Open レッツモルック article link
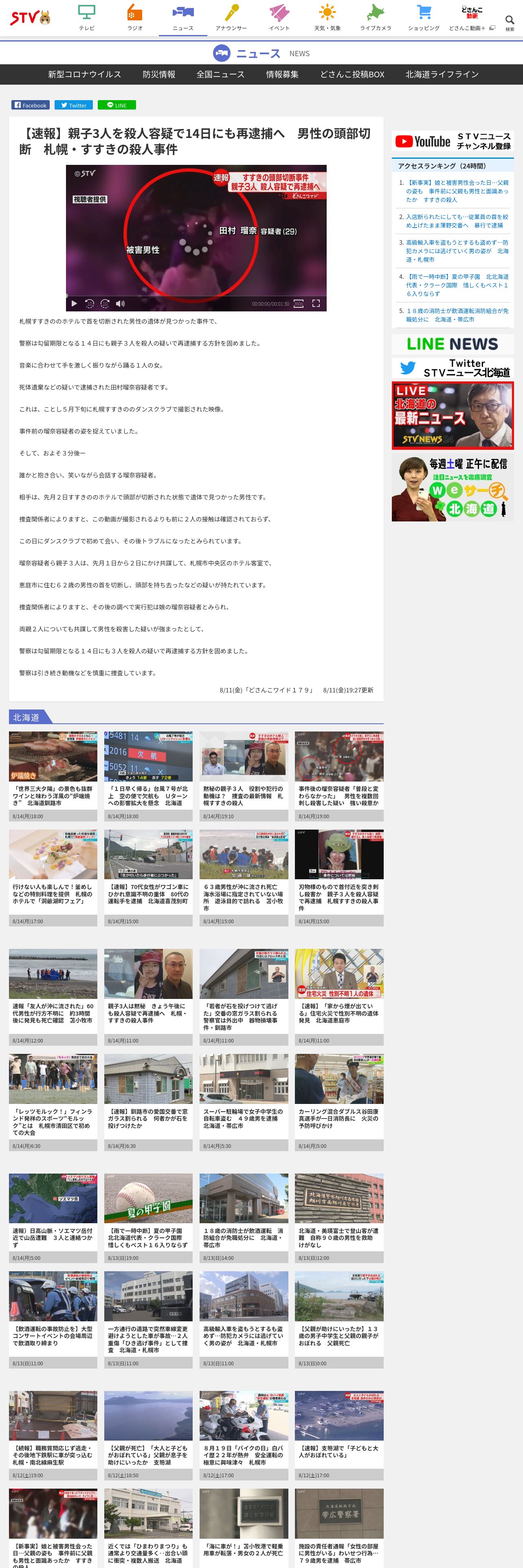This screenshot has width=523, height=1568. (x=53, y=1122)
